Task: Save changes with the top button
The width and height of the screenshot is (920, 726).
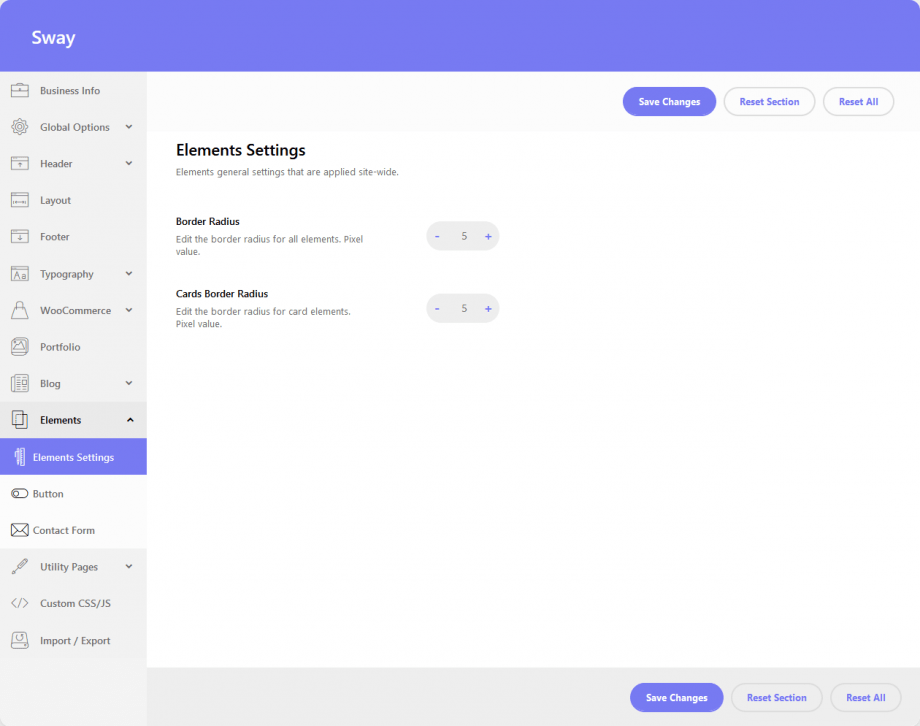Action: pos(668,101)
